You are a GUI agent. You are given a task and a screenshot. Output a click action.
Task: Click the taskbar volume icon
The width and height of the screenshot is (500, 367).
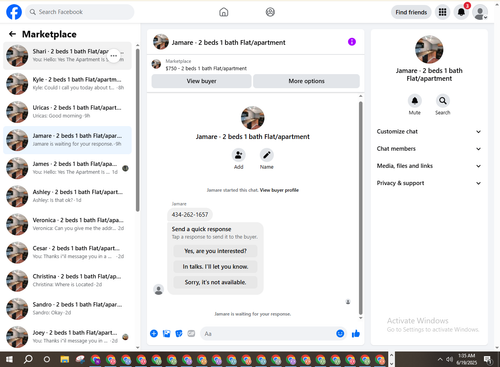click(x=449, y=359)
